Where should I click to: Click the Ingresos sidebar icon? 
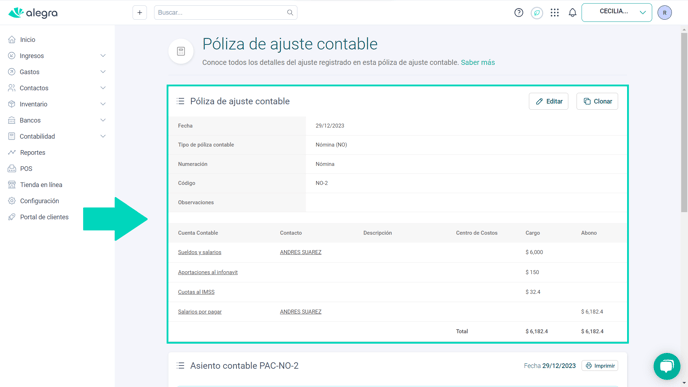pyautogui.click(x=12, y=56)
